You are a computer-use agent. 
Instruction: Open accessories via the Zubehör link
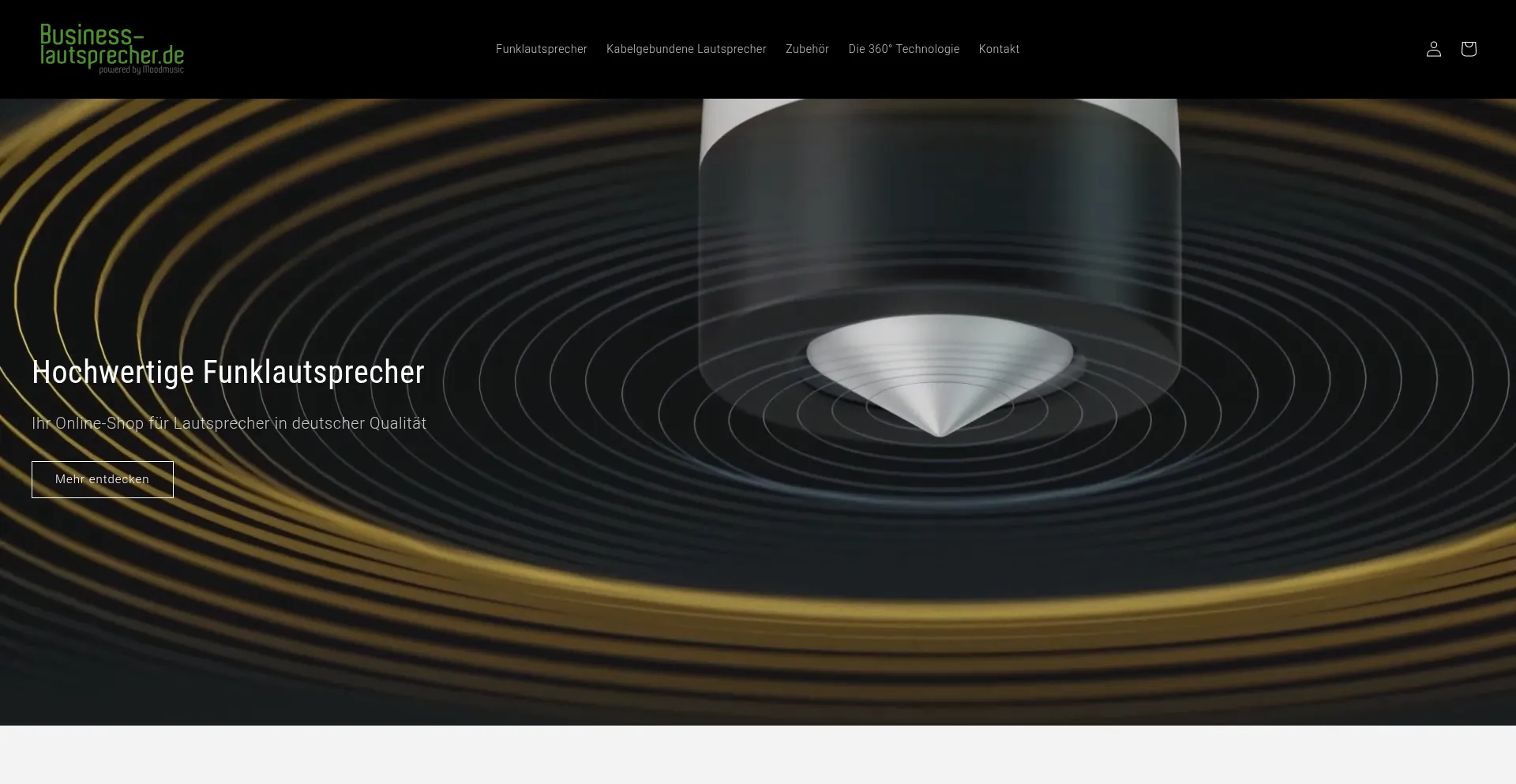(806, 49)
